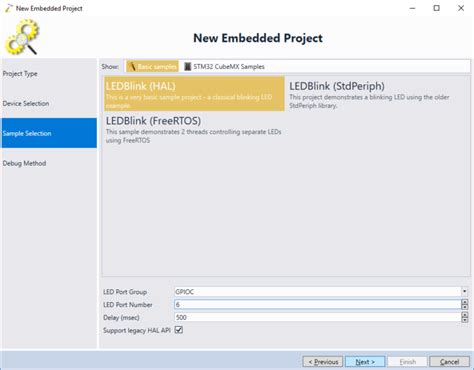Click the Basic samples tab icon
Viewport: 474px width, 370px height.
[132, 66]
